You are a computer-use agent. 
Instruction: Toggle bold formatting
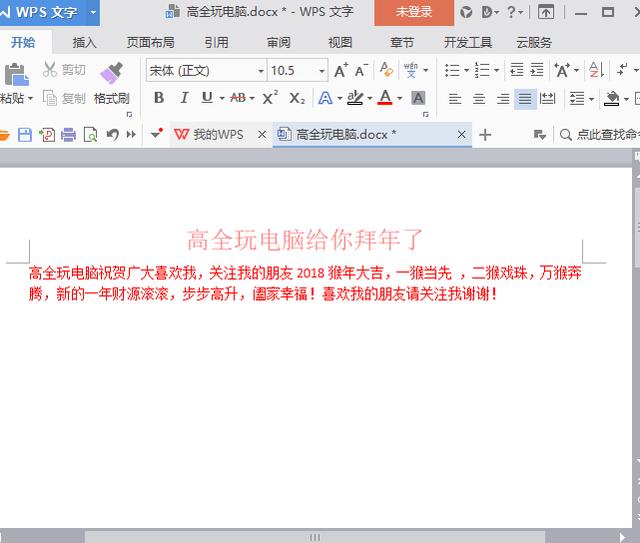pos(159,98)
